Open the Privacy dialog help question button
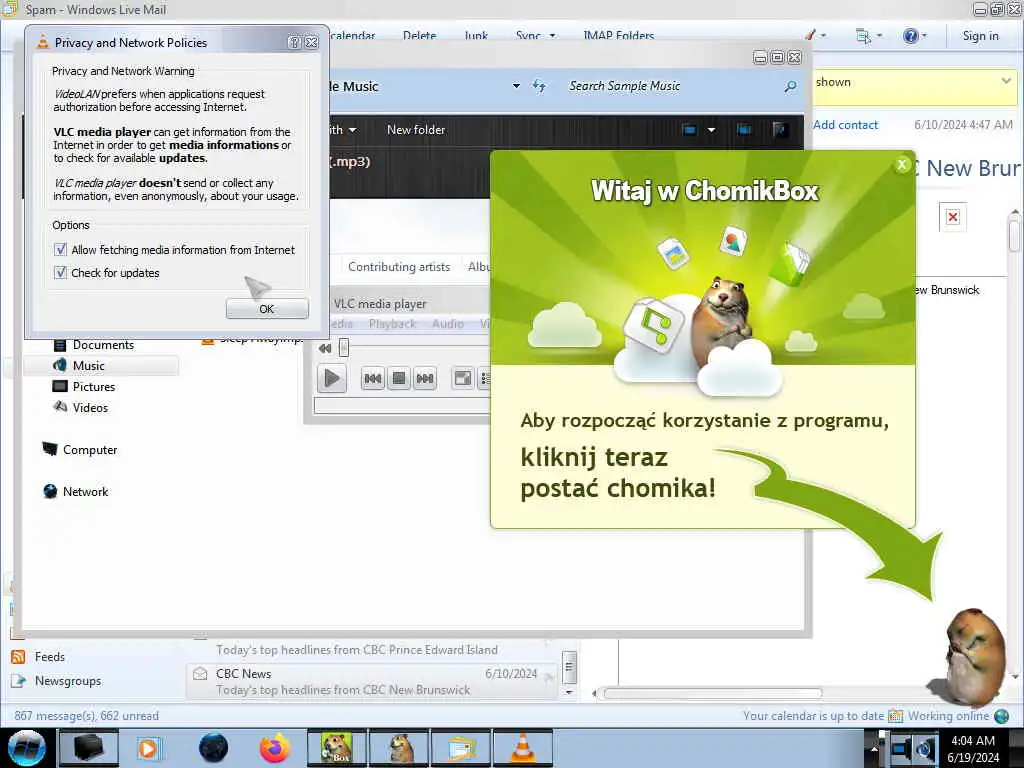1024x768 pixels. 295,42
